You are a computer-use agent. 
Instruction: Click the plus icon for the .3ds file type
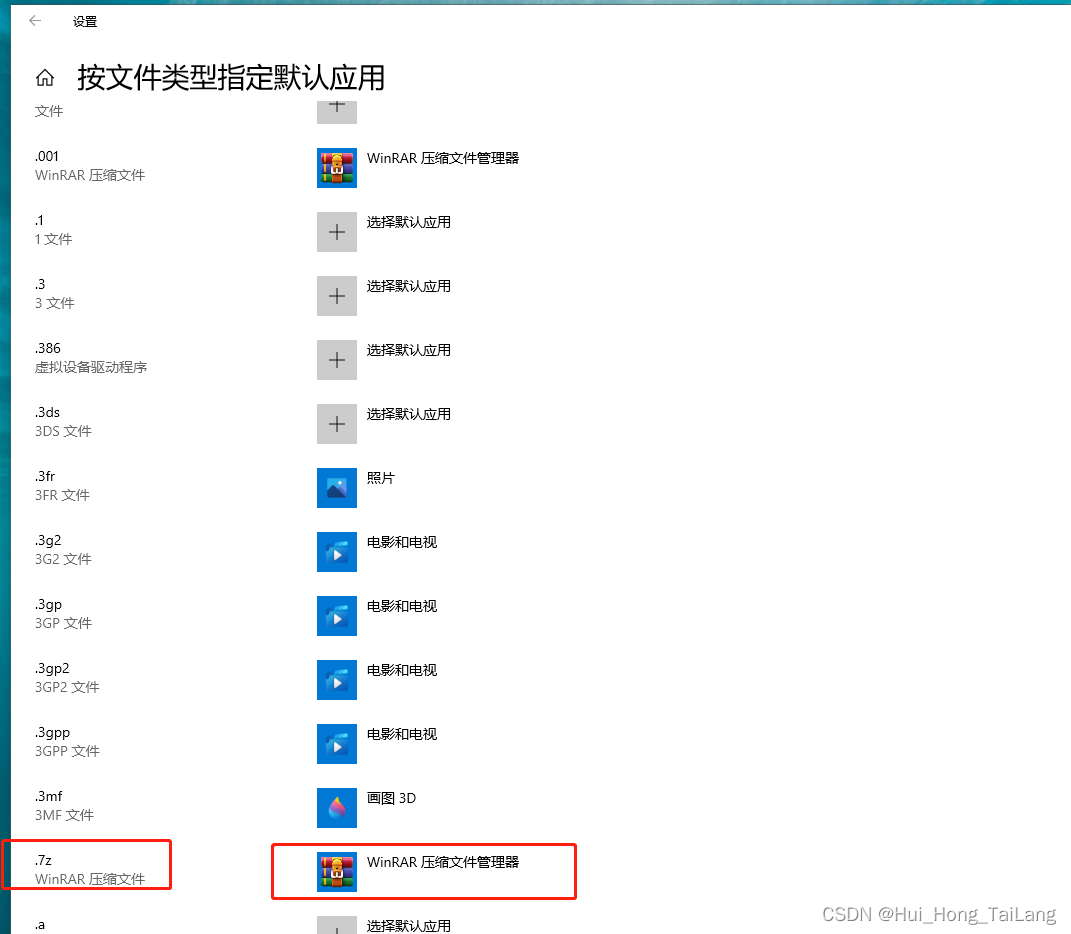337,424
